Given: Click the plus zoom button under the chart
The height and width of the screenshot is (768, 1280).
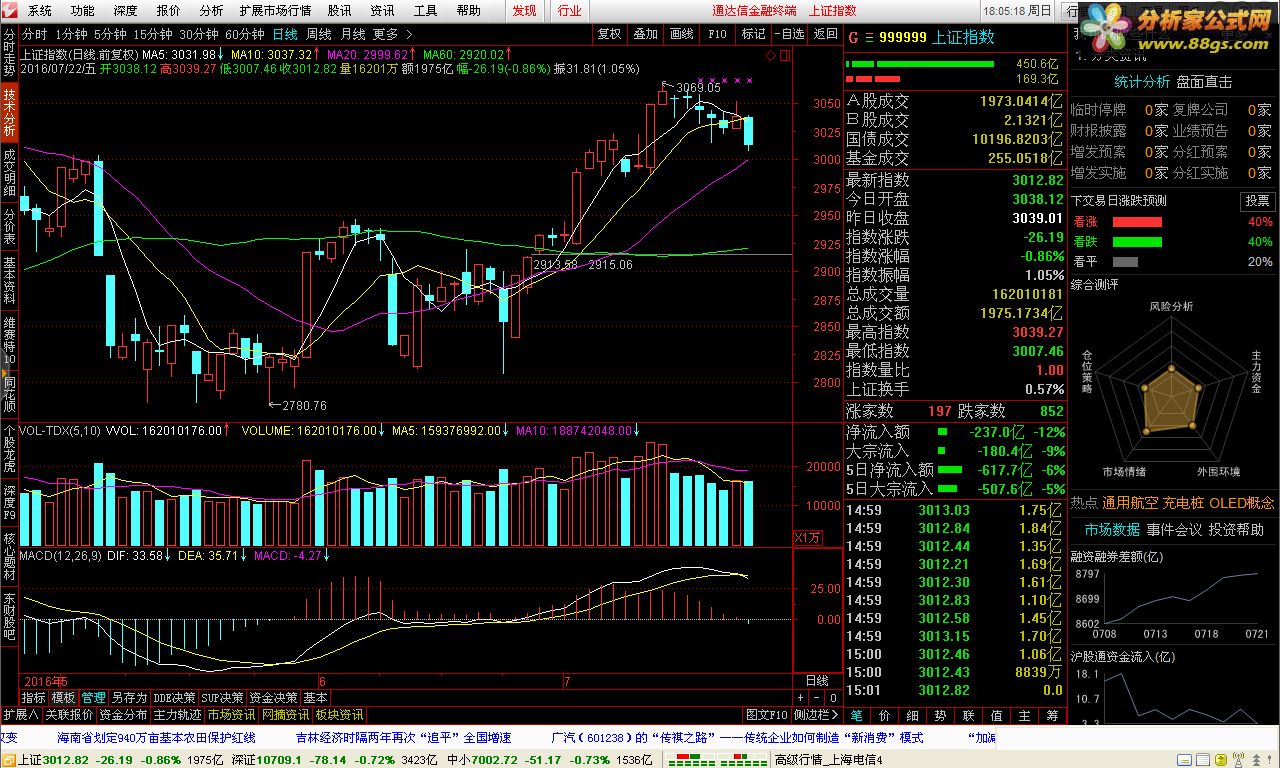Looking at the screenshot, I should 801,697.
